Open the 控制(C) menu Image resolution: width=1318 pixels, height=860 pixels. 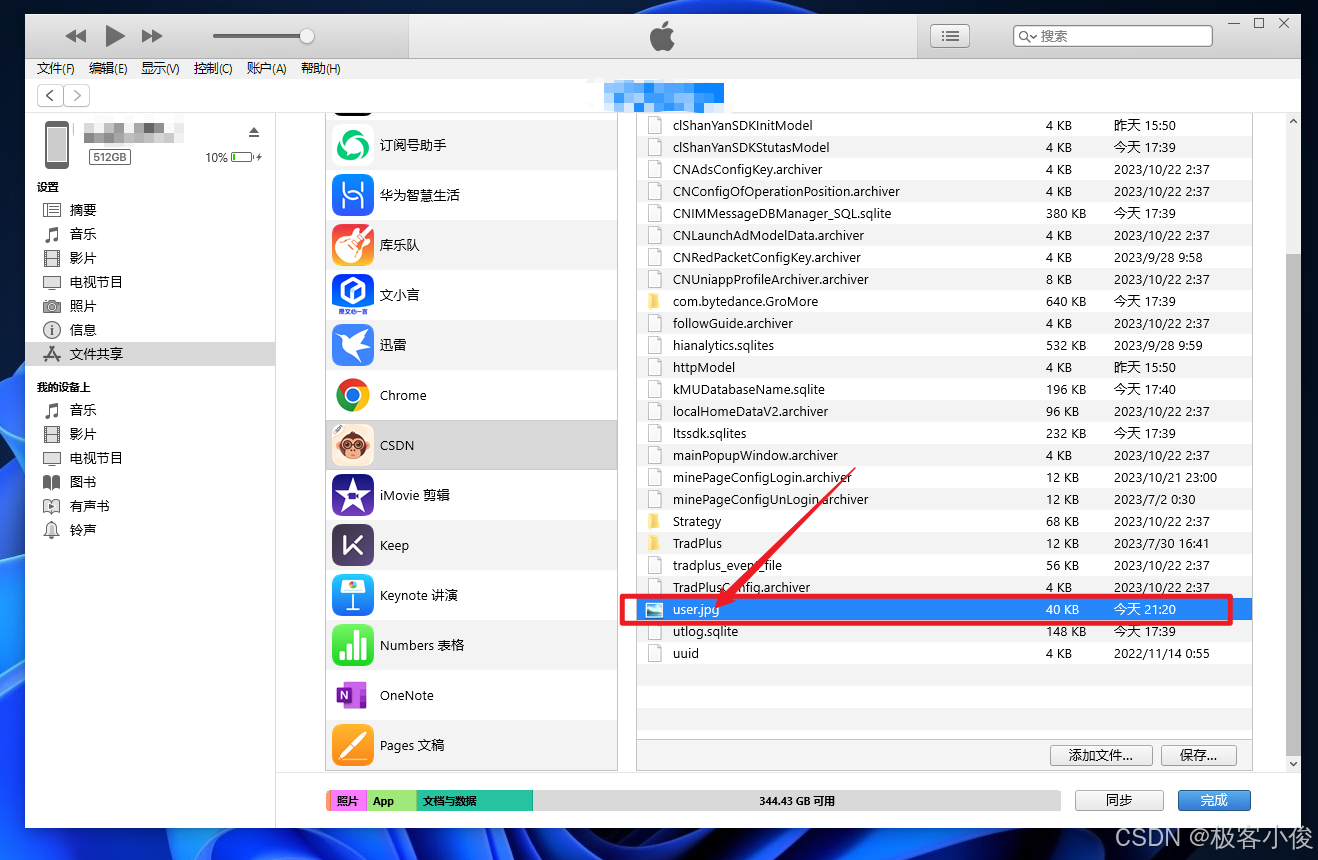(x=213, y=68)
